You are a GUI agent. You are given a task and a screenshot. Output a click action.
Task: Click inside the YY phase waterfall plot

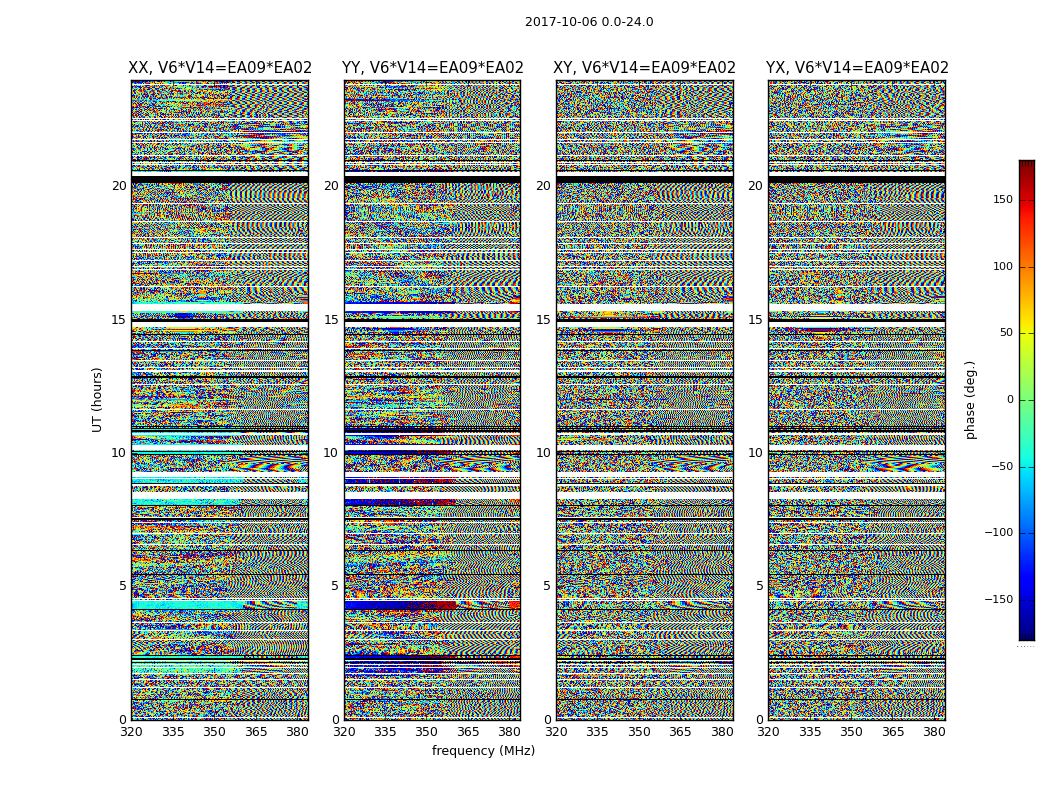point(432,400)
